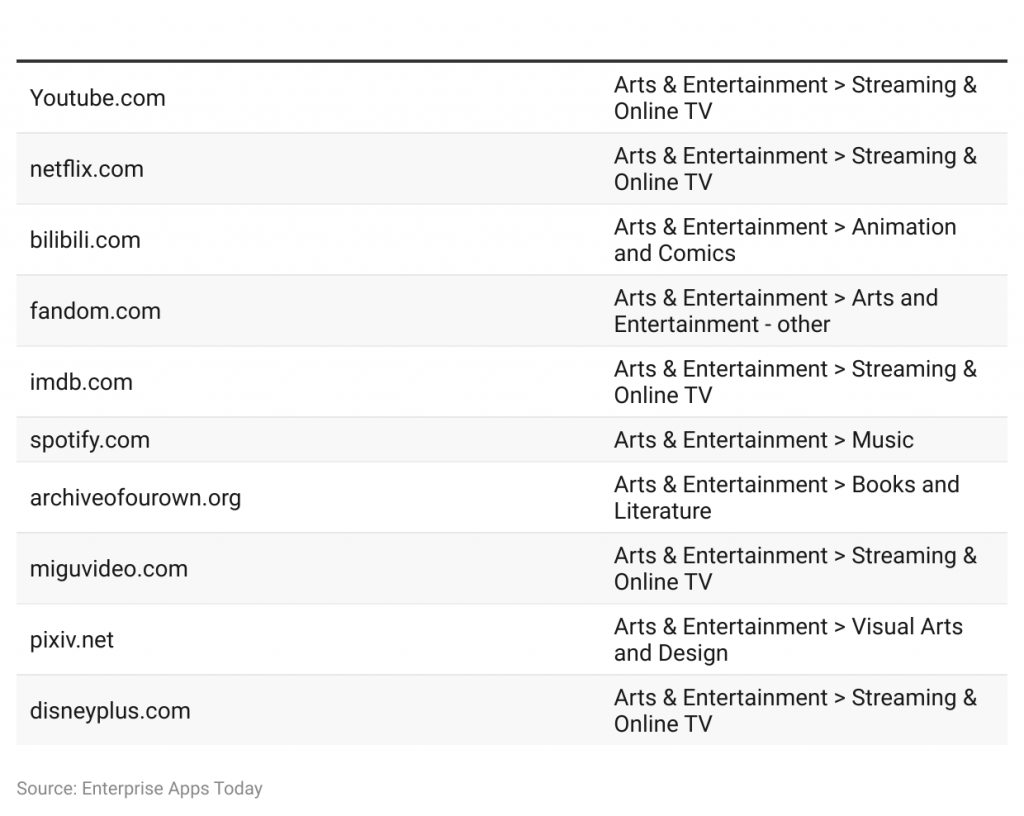Screen dimensions: 1024x816
Task: Select the bilibili.com website link
Action: 85,240
